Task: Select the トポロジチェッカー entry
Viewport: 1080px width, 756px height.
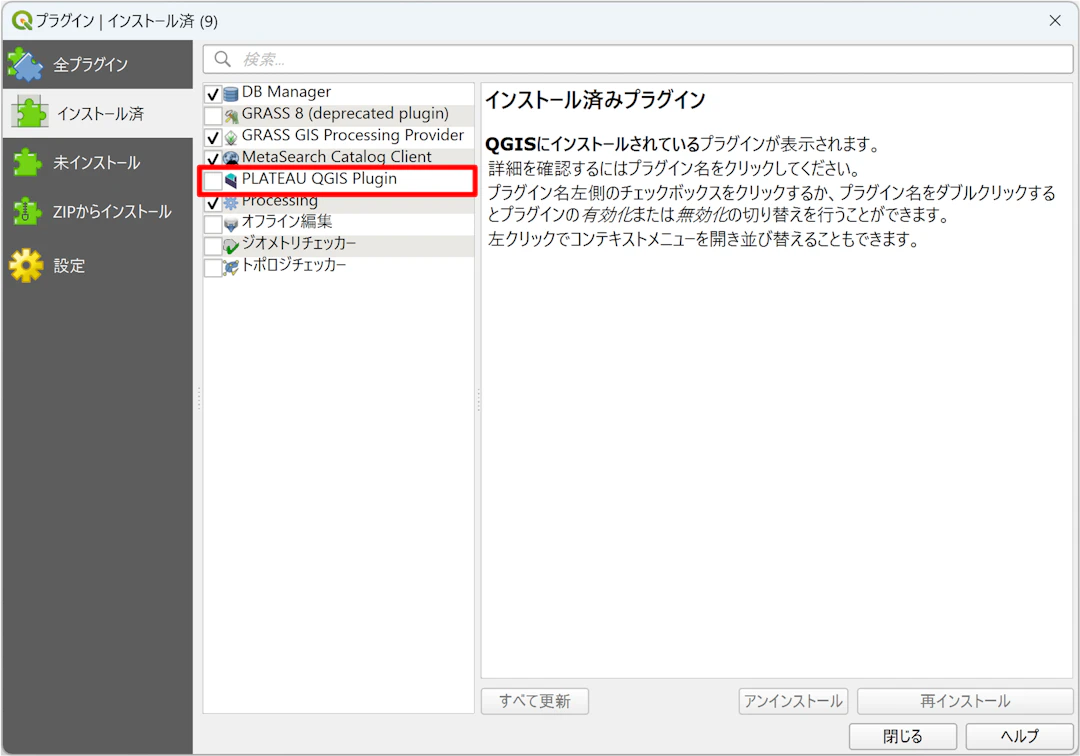Action: point(339,266)
